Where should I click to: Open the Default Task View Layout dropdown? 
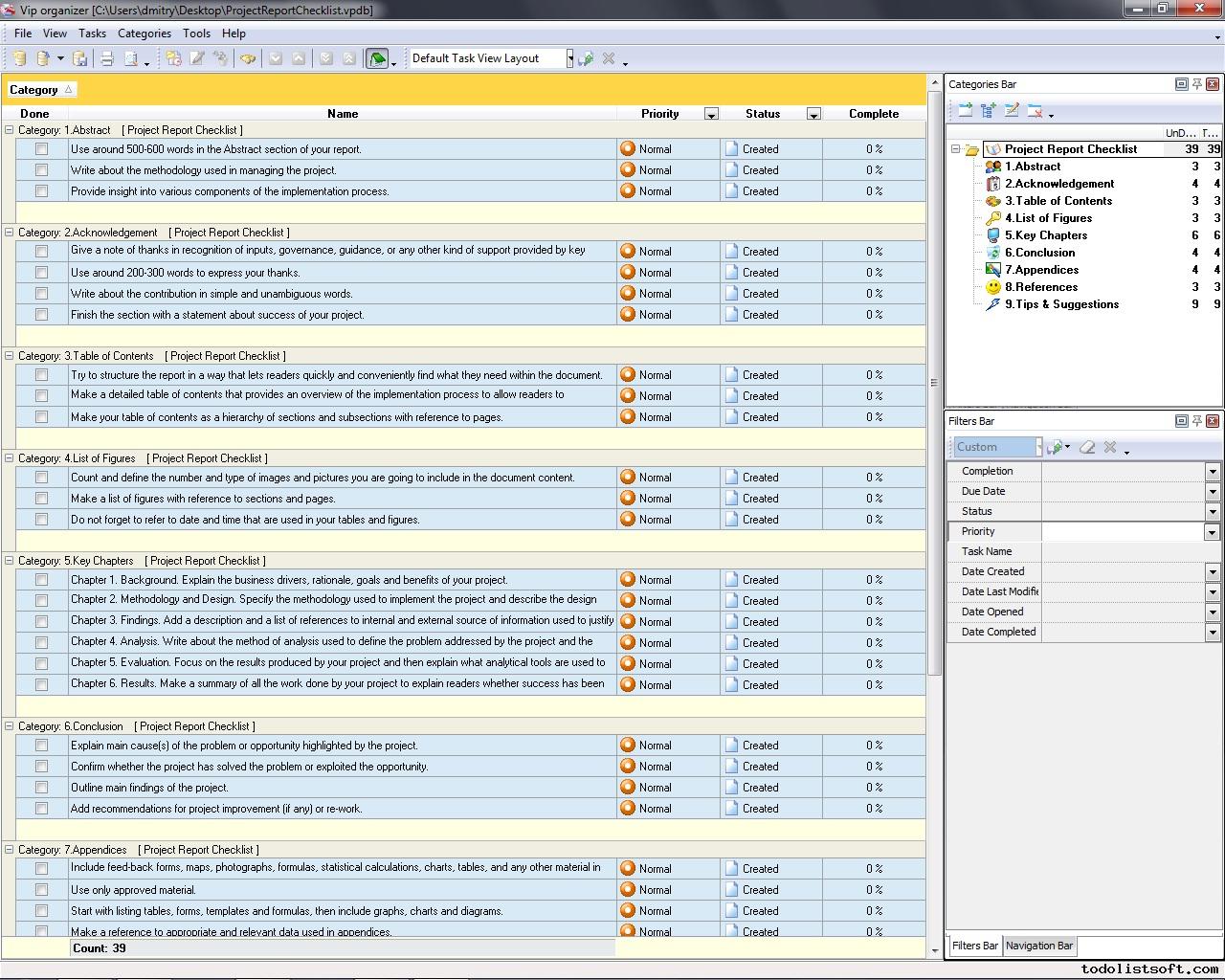569,58
